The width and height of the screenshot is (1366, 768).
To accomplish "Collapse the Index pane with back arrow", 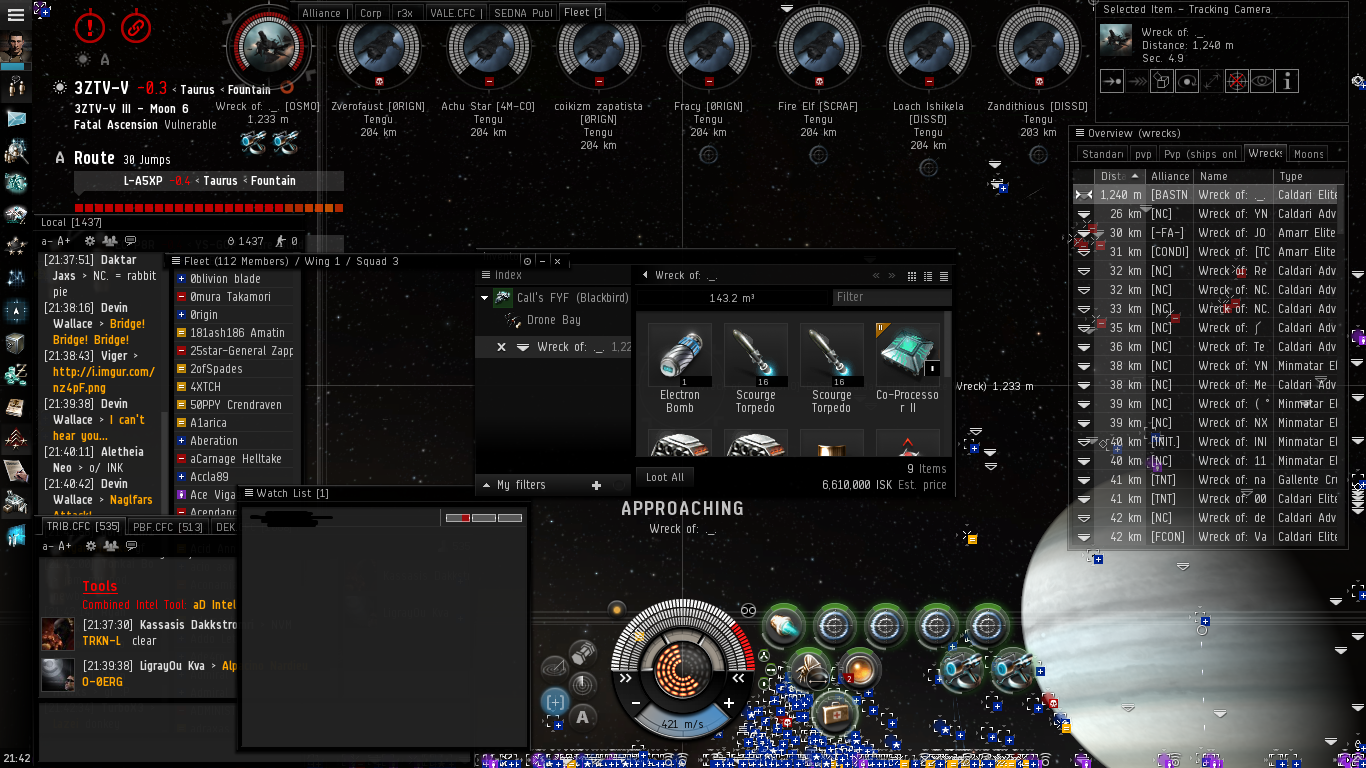I will point(645,275).
